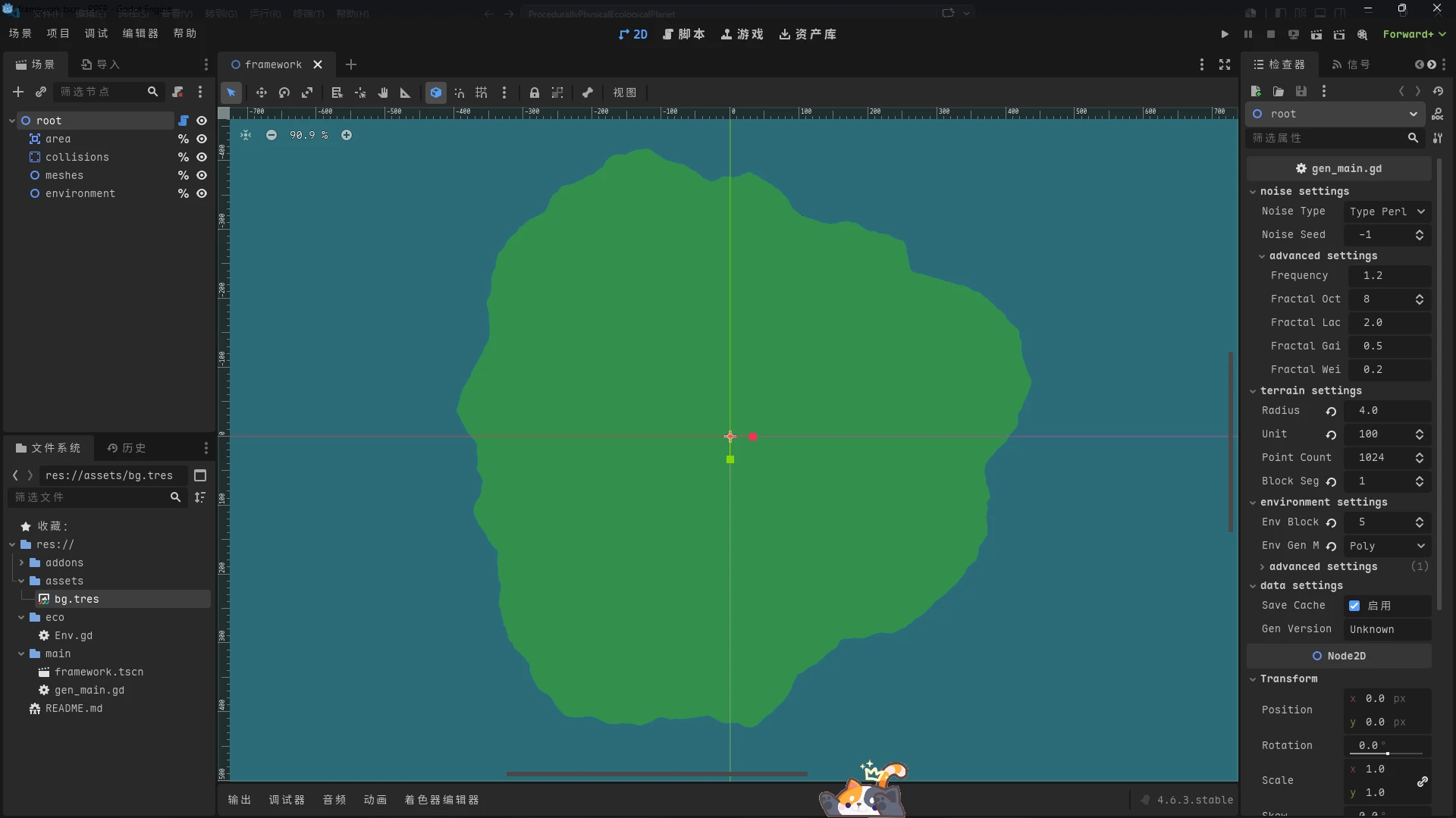Click the instance child scene link icon
Viewport: 1456px width, 818px height.
point(41,92)
